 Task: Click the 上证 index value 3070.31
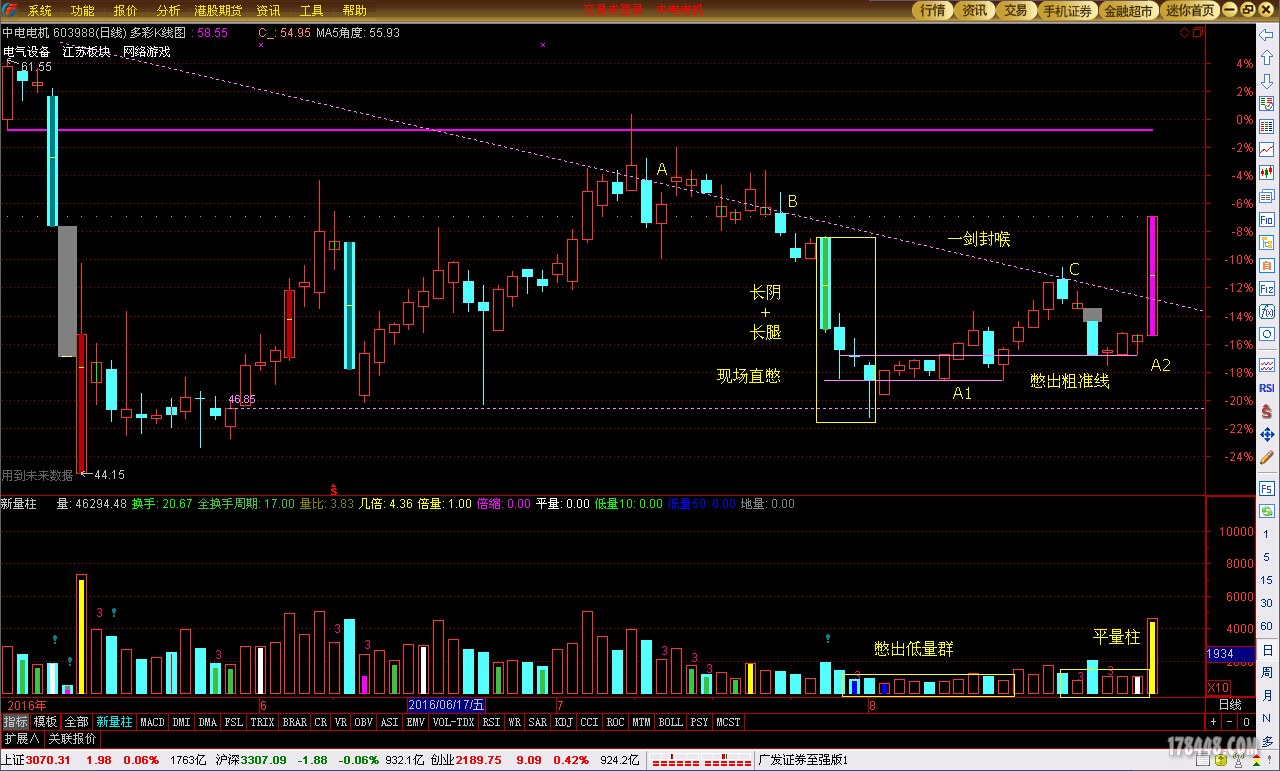47,760
